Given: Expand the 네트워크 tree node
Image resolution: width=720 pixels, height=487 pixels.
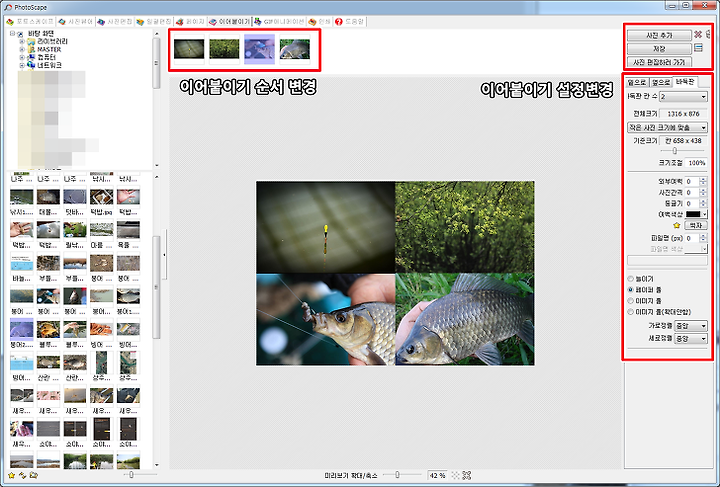Looking at the screenshot, I should coord(22,65).
